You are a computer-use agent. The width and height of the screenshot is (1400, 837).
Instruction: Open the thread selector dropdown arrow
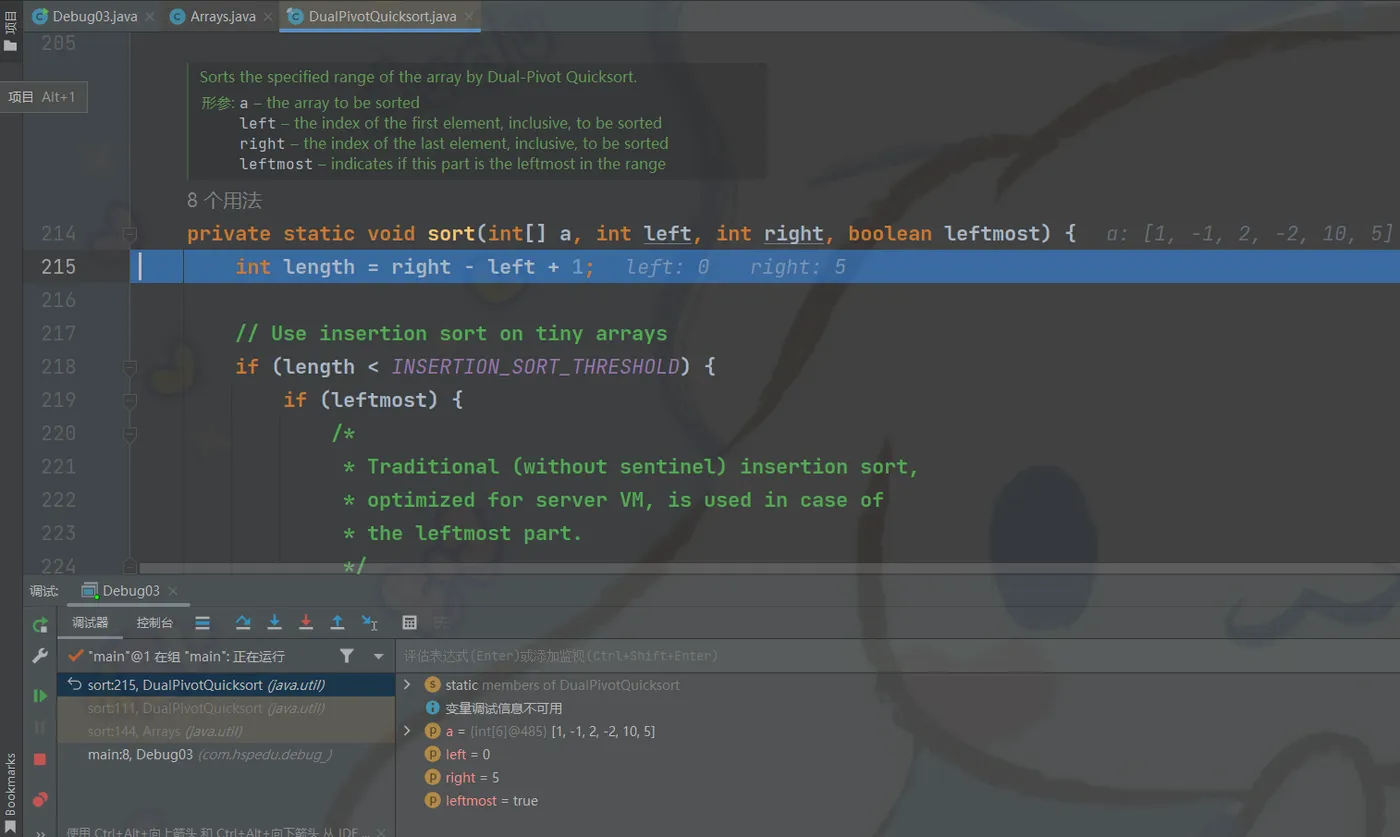378,656
